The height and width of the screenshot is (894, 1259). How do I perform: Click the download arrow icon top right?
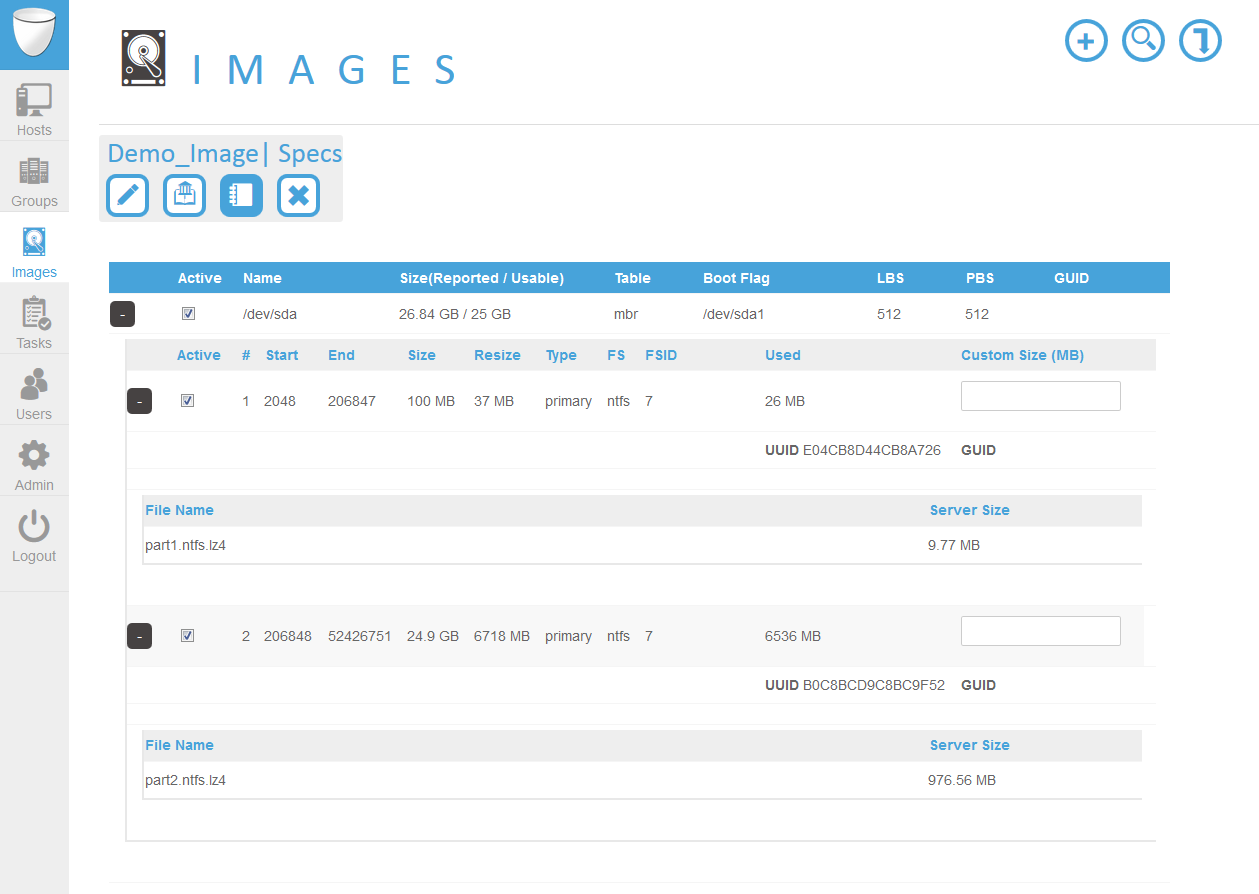[1200, 41]
